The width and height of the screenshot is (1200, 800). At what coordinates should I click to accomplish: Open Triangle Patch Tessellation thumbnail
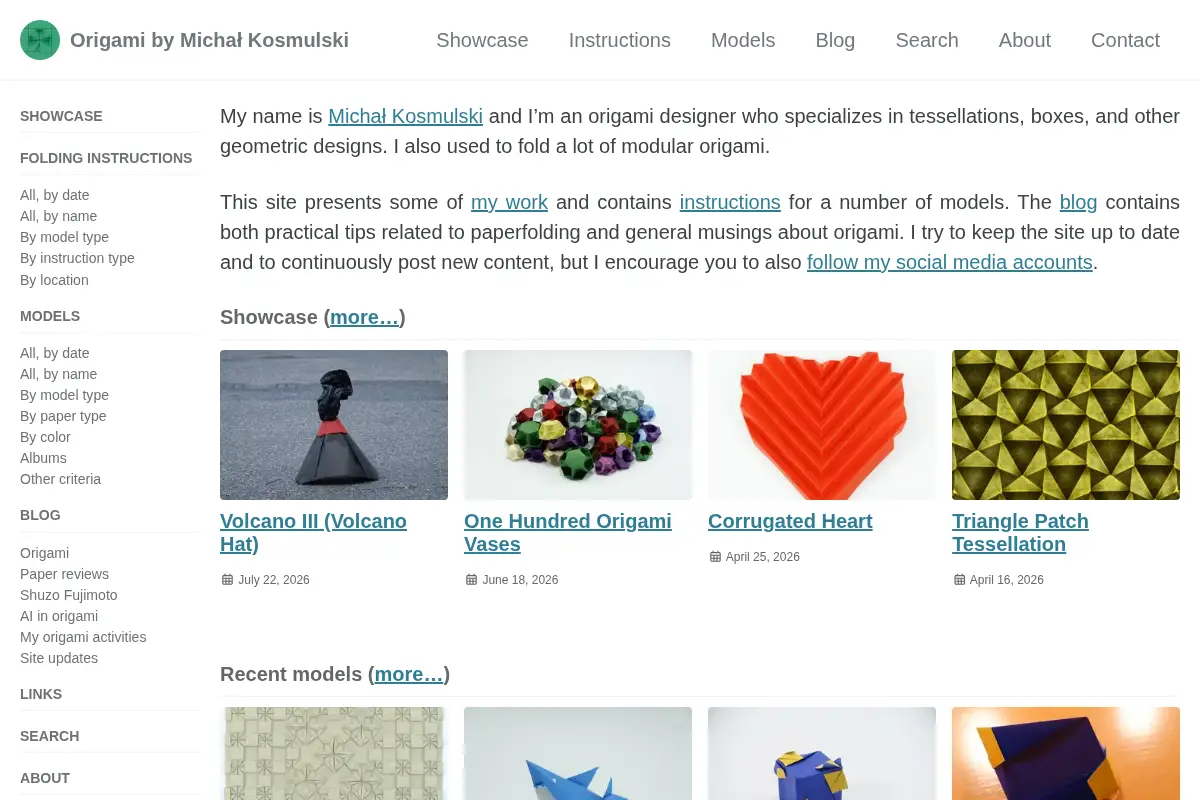point(1066,425)
